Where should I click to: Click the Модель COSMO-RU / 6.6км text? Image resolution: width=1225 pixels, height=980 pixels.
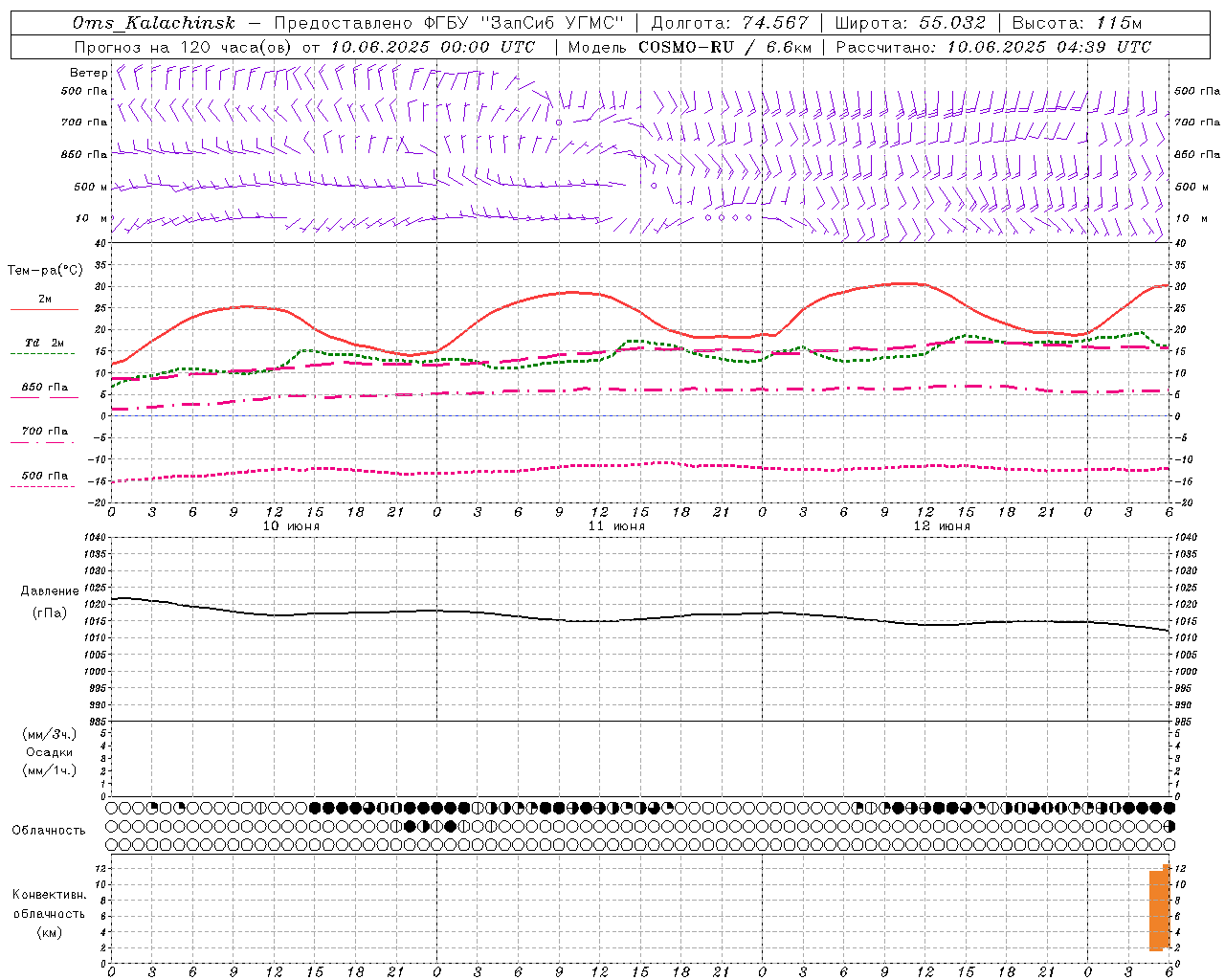(690, 47)
